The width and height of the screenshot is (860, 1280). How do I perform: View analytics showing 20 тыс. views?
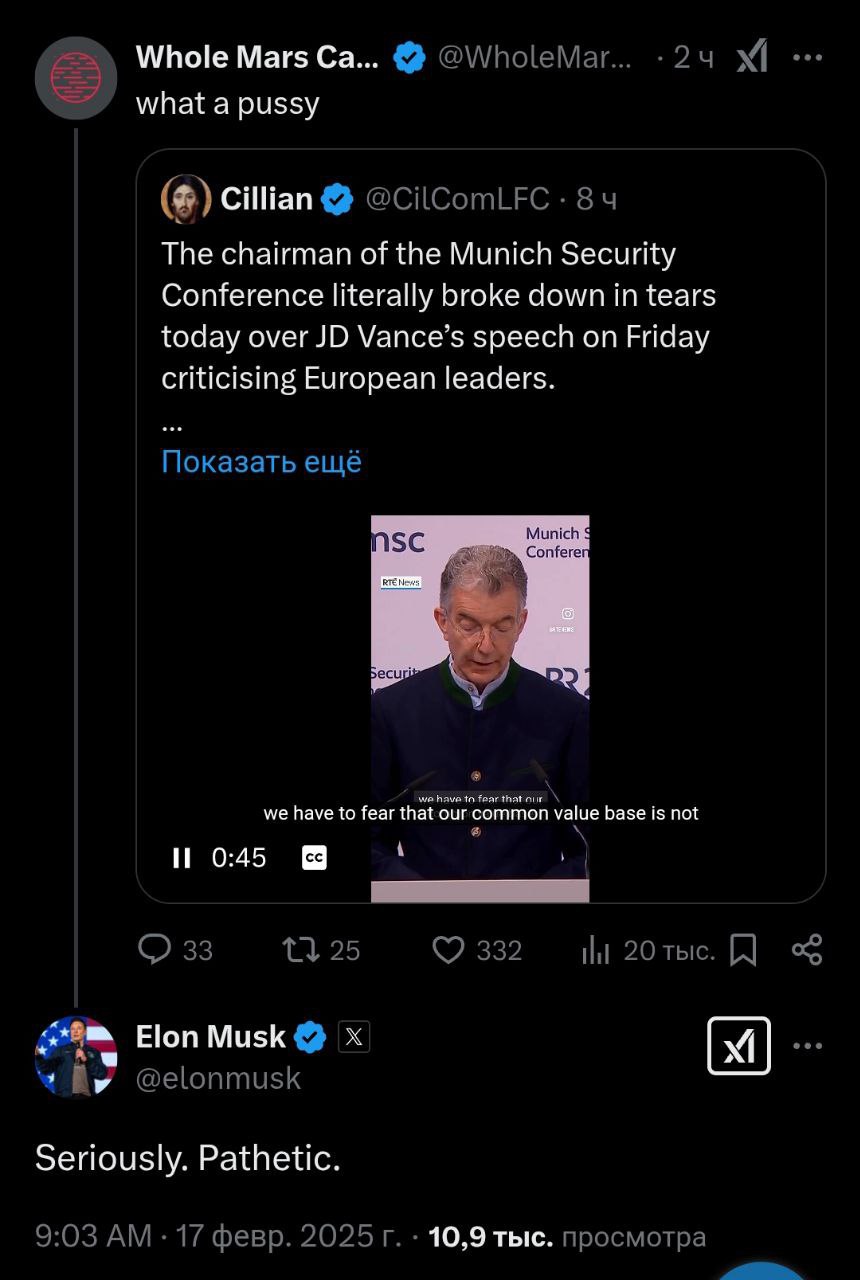click(x=596, y=949)
